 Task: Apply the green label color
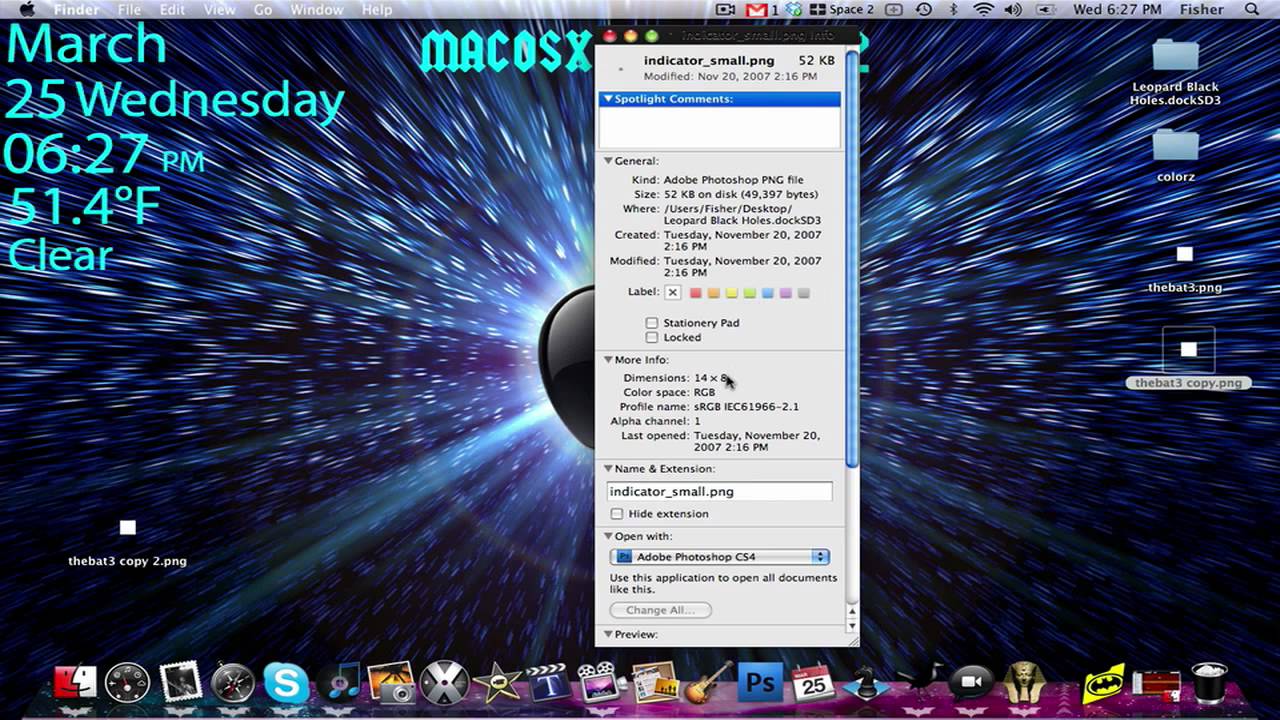point(749,293)
